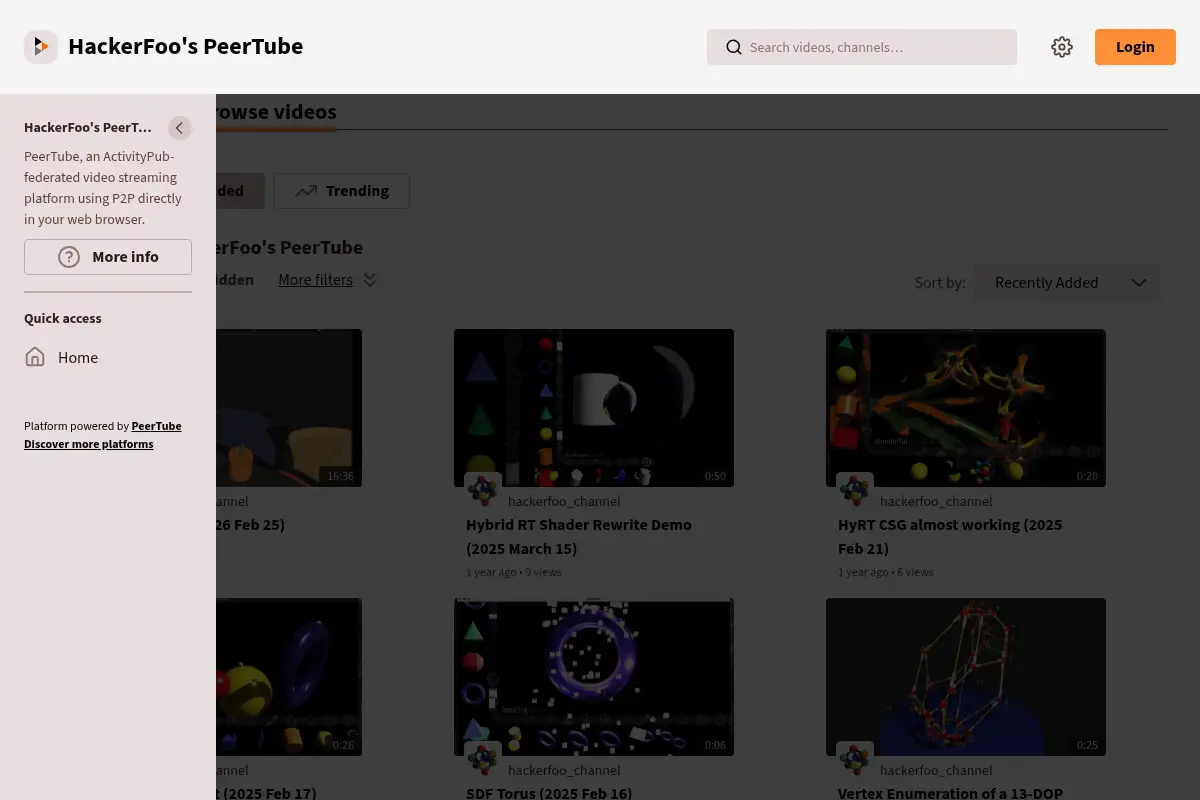Open Discover more platforms link
Viewport: 1200px width, 800px height.
[x=89, y=444]
